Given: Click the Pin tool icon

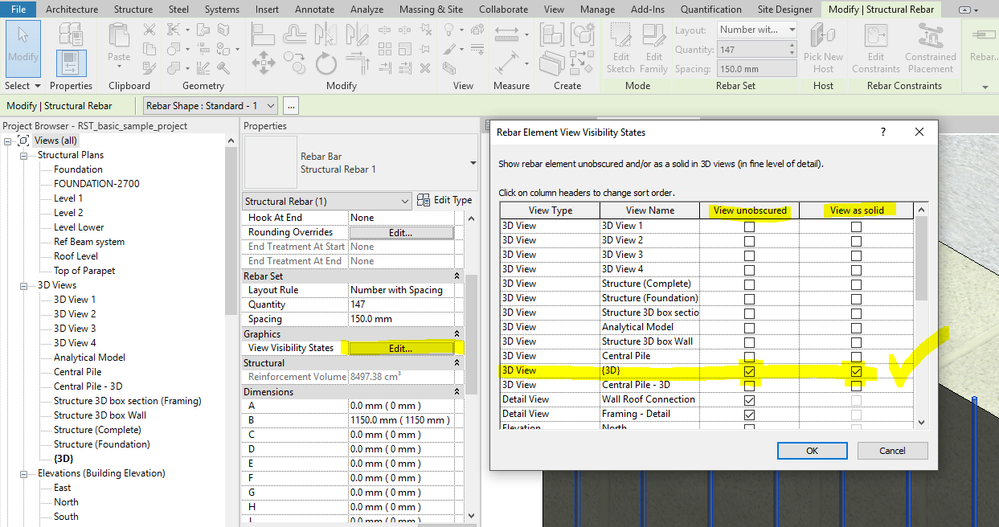Looking at the screenshot, I should pyautogui.click(x=425, y=48).
